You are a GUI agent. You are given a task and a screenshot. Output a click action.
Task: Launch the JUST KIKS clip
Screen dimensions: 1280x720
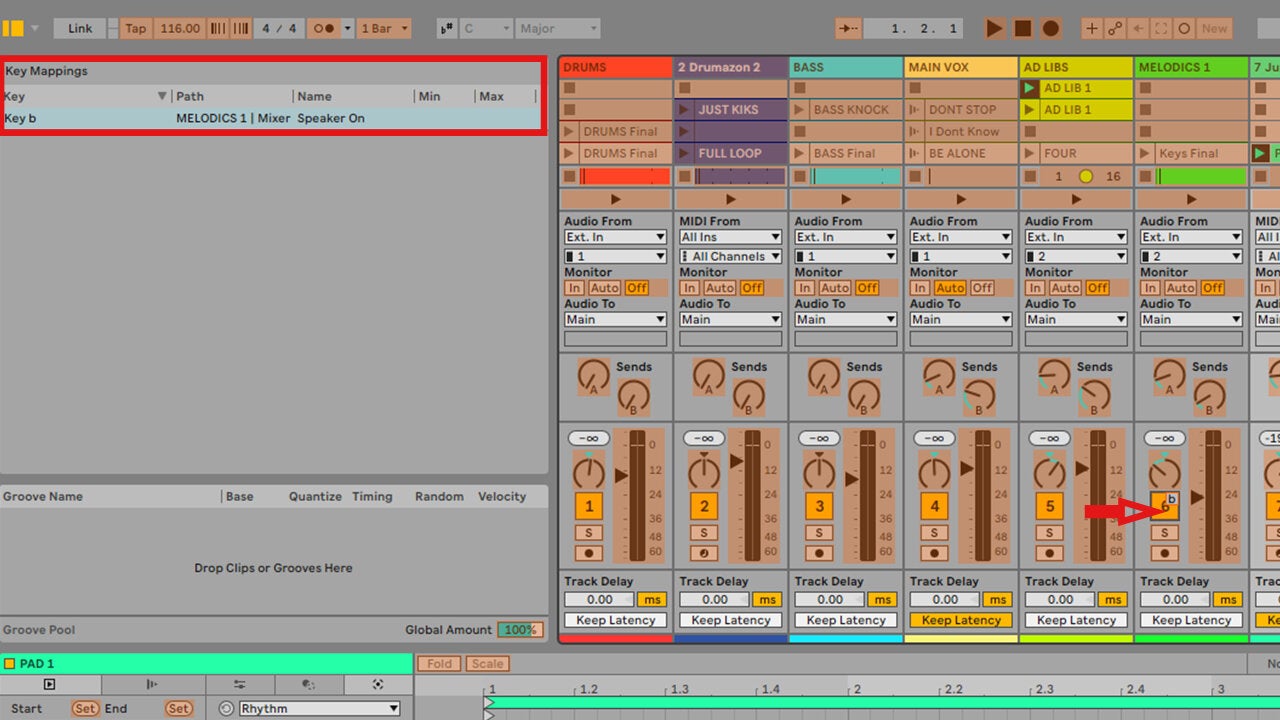(x=685, y=109)
